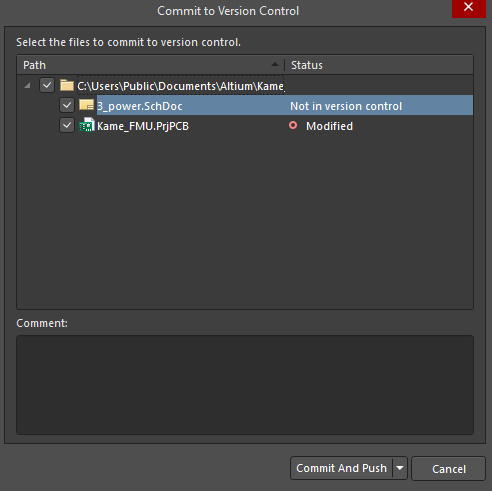Sort the file list by the Status column

[379, 65]
